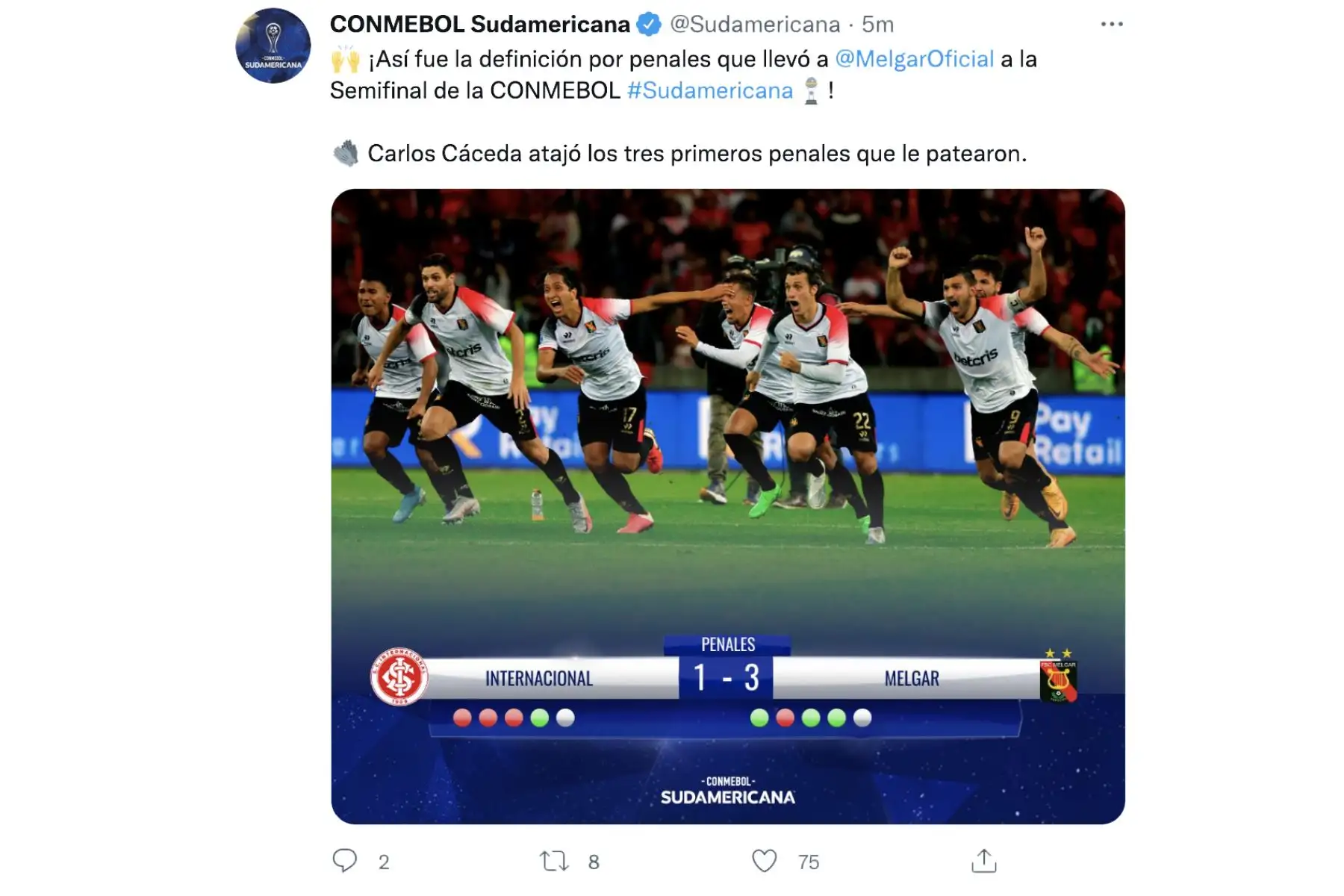Image resolution: width=1344 pixels, height=896 pixels.
Task: Click Internacional's green scored penalty dot
Action: coord(540,718)
